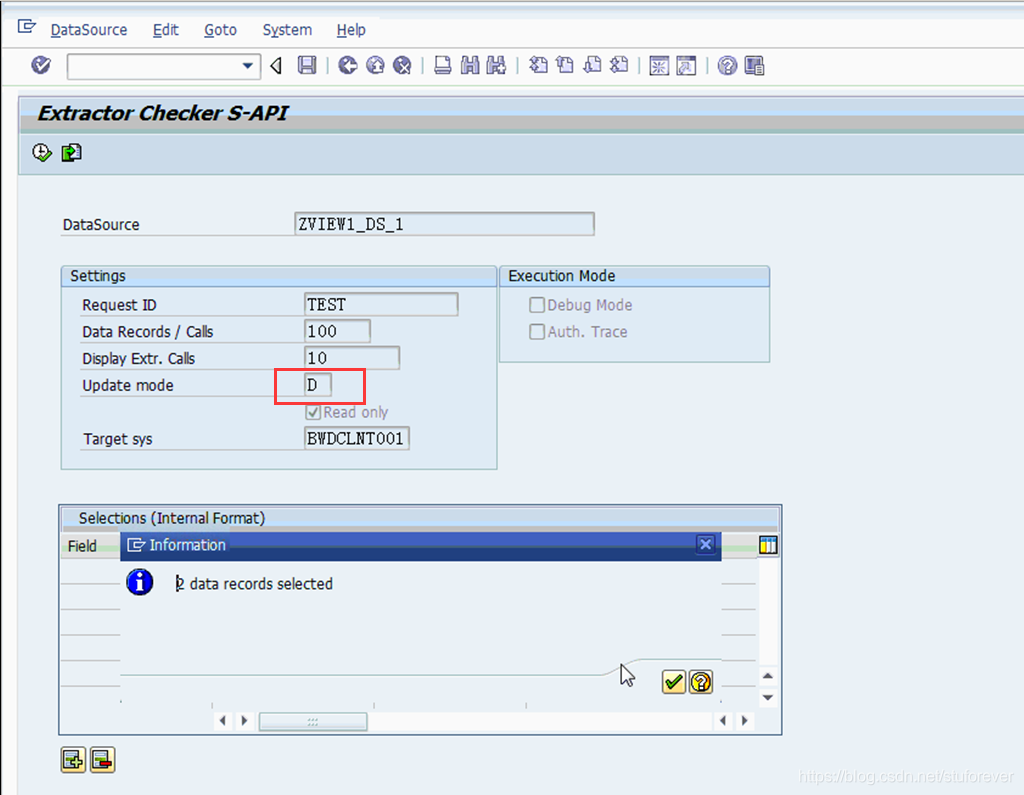Click the First Page icon
The width and height of the screenshot is (1024, 795).
(x=538, y=65)
